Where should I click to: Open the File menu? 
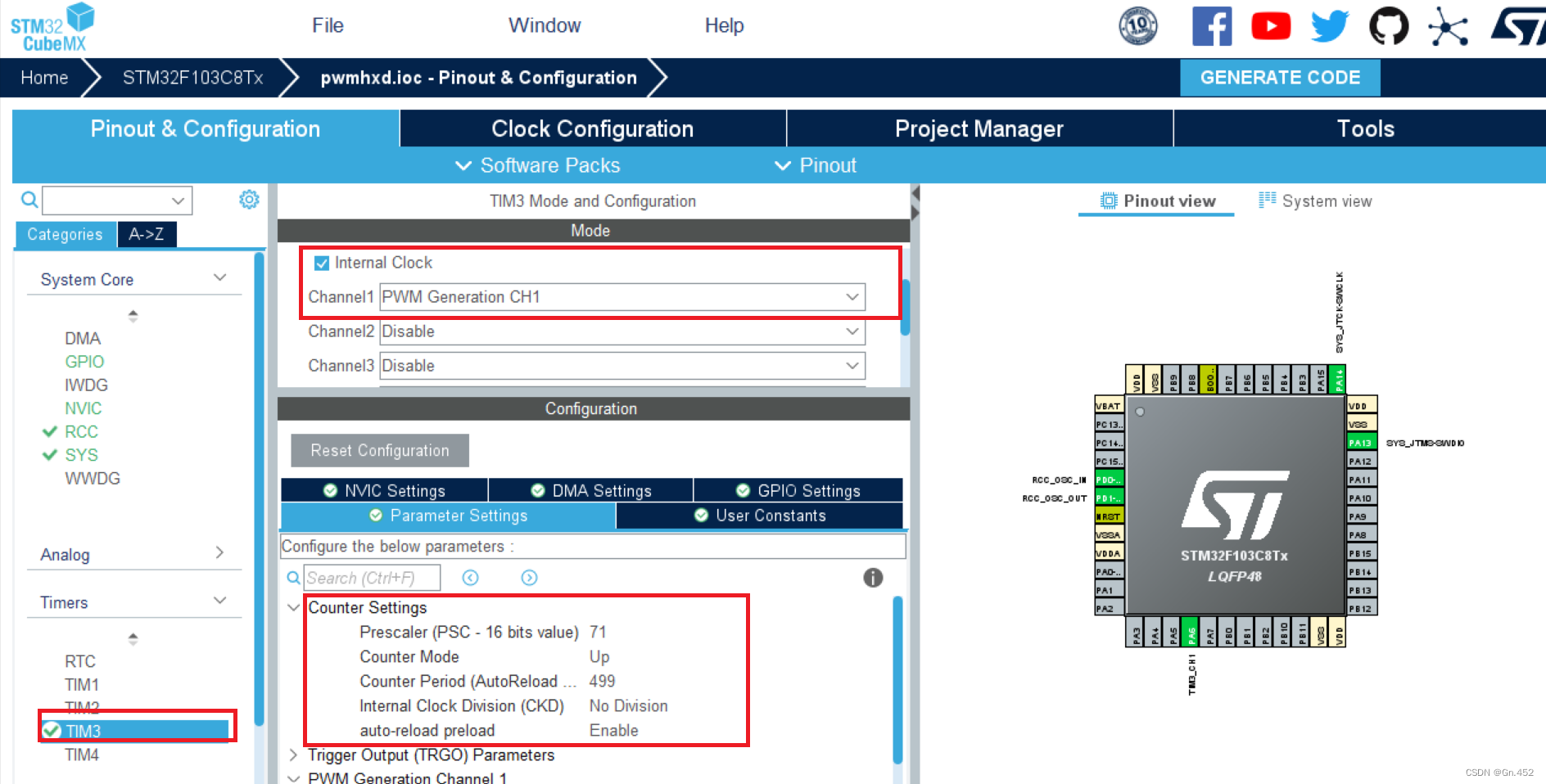point(328,25)
